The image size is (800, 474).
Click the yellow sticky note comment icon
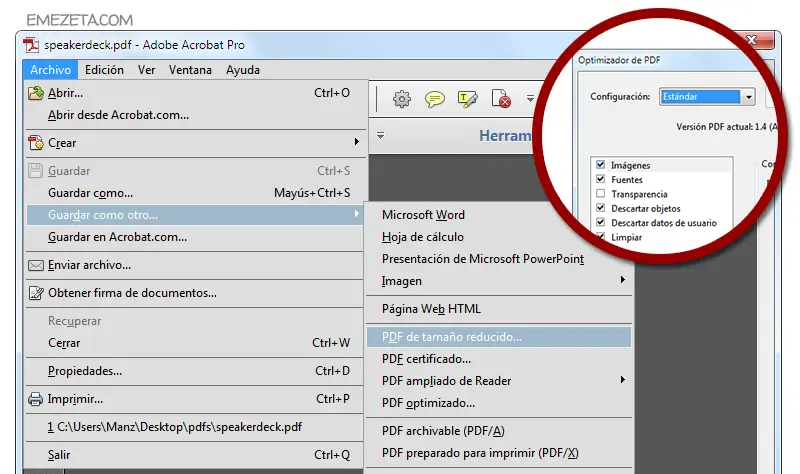435,99
